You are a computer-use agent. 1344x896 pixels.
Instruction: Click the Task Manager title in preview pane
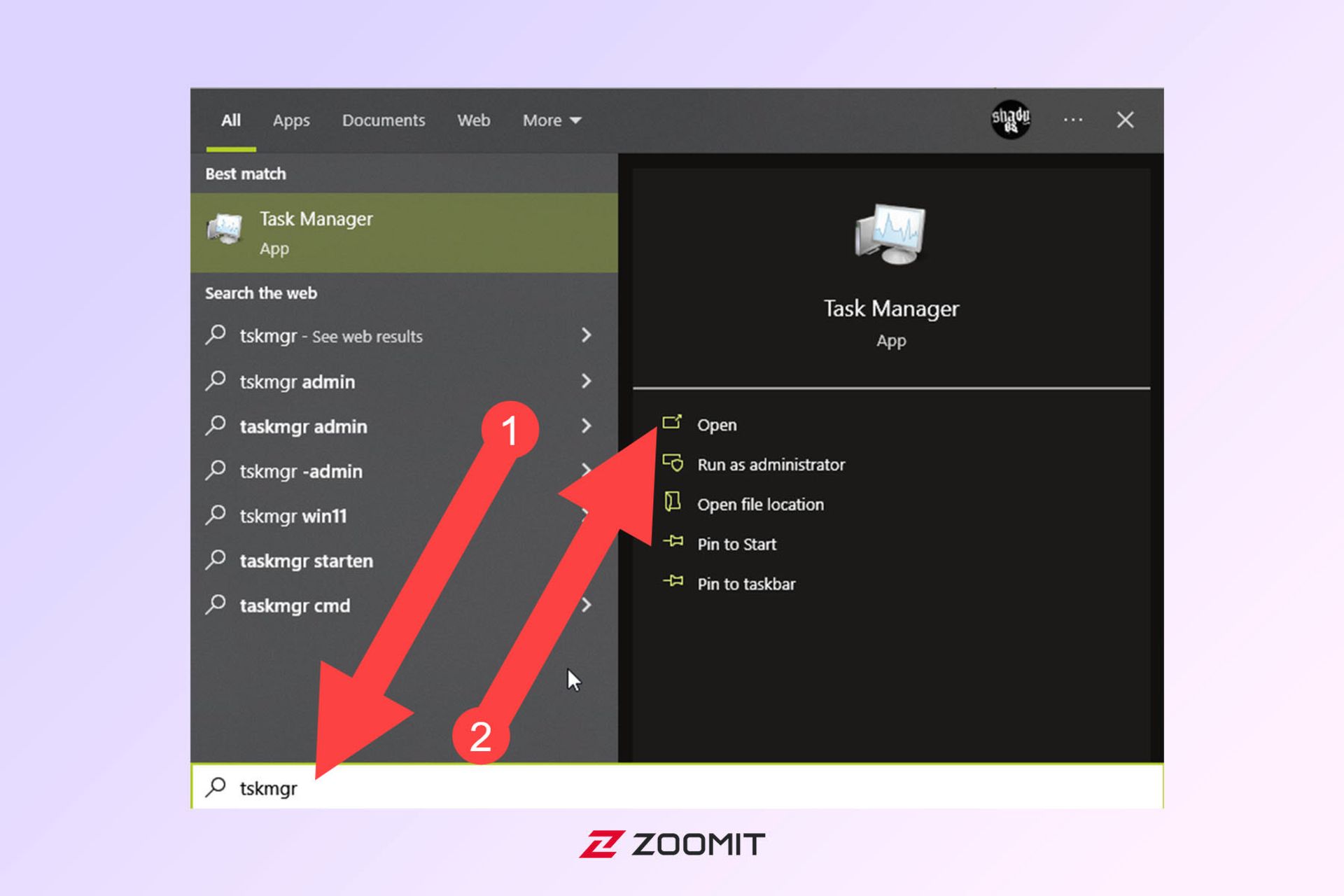(x=891, y=309)
